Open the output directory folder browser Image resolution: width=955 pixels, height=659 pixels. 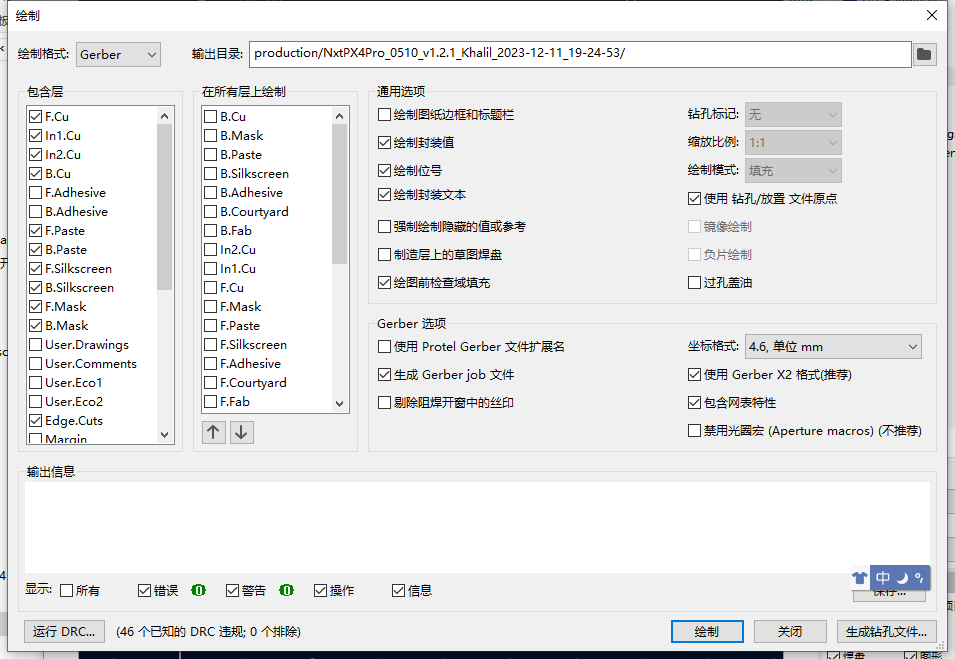tap(923, 54)
